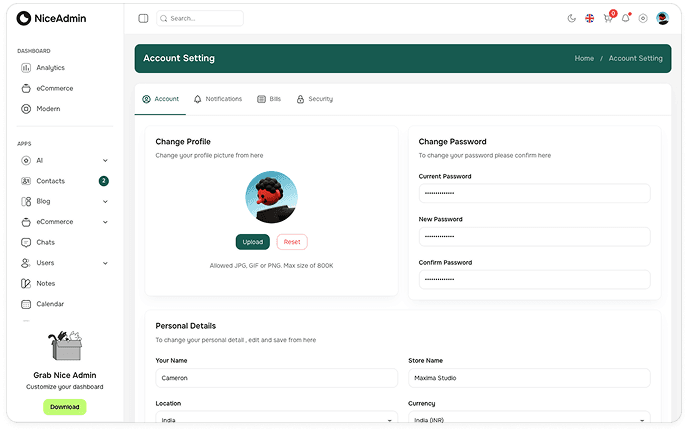This screenshot has width=688, height=432.
Task: Open the language selector UK flag
Action: pyautogui.click(x=589, y=18)
